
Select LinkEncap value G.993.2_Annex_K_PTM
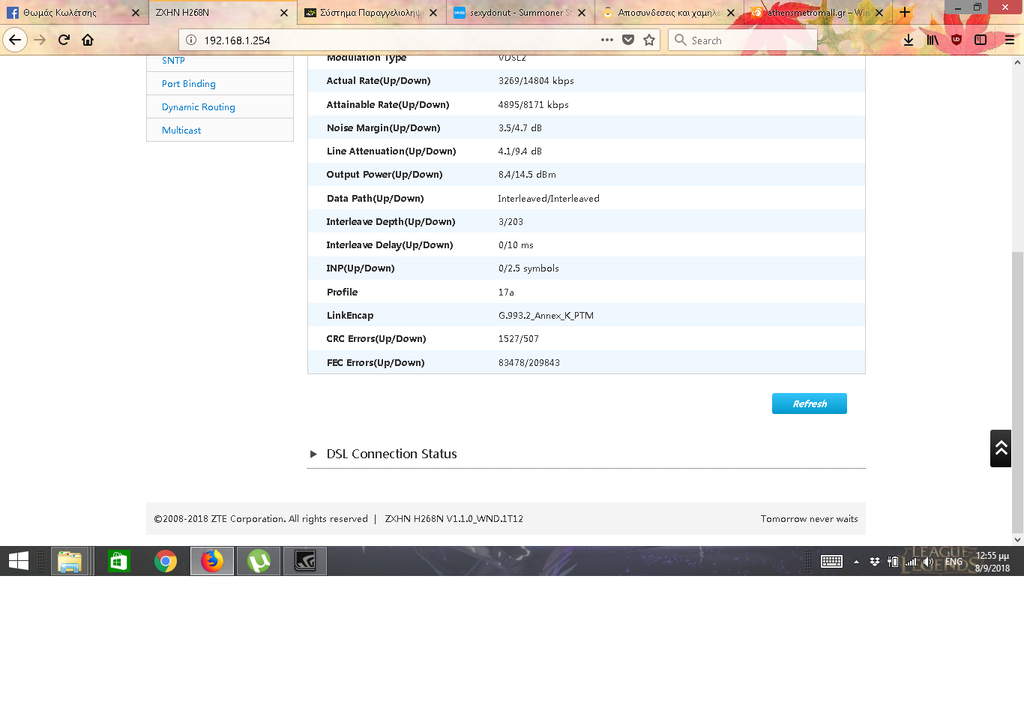546,316
